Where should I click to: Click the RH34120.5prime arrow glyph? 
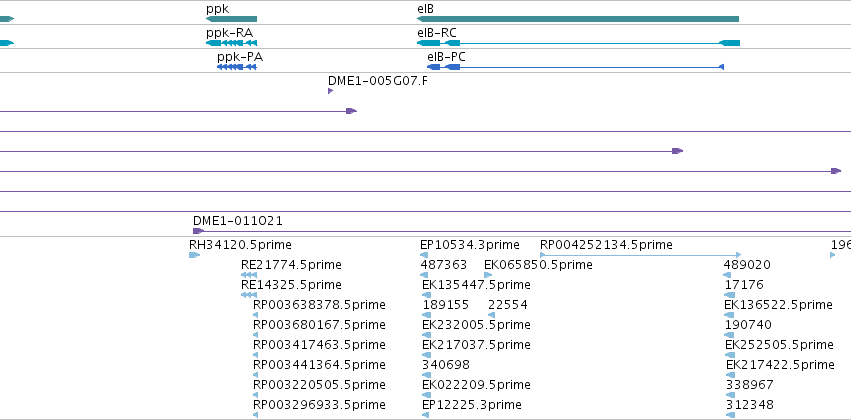pyautogui.click(x=194, y=255)
